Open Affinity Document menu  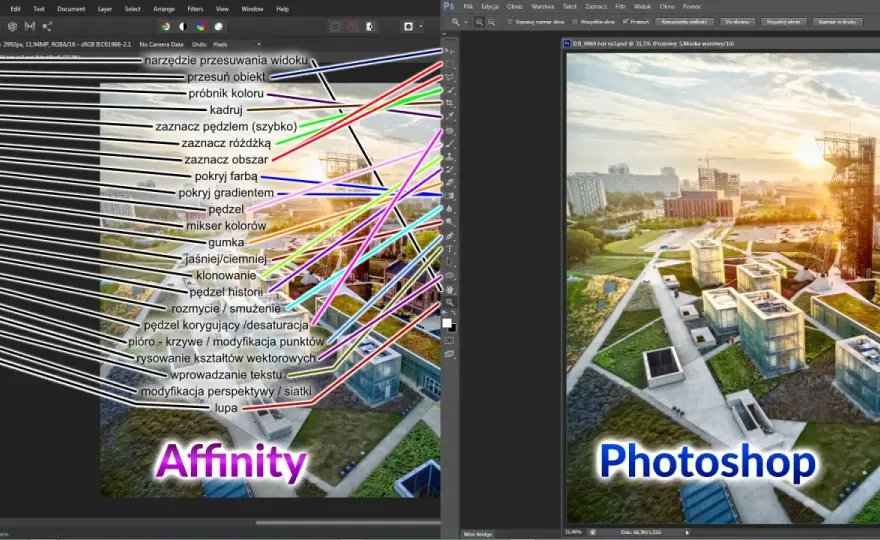coord(71,9)
